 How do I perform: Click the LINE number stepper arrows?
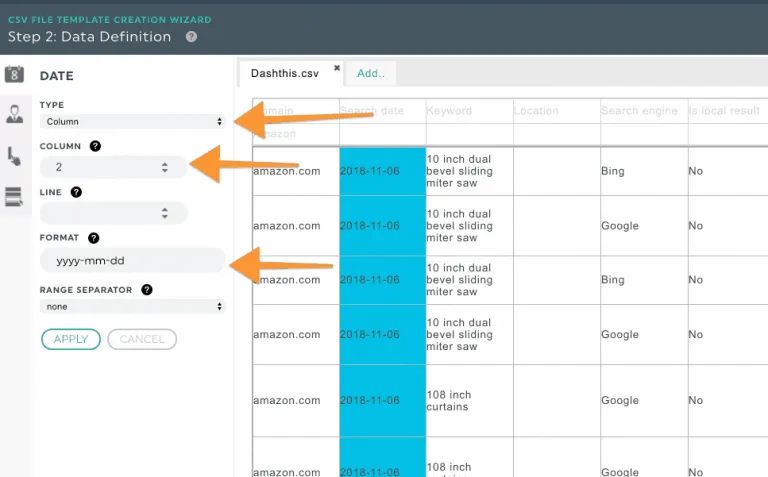tap(164, 213)
